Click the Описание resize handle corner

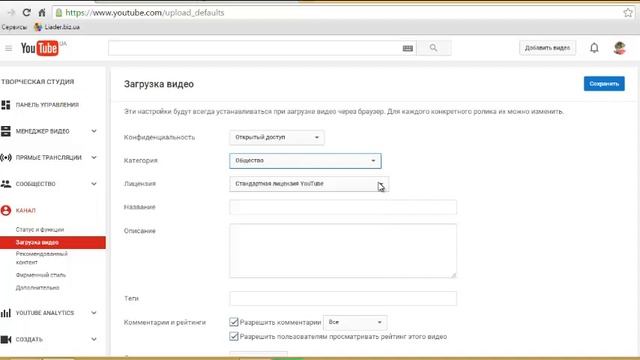(x=453, y=275)
